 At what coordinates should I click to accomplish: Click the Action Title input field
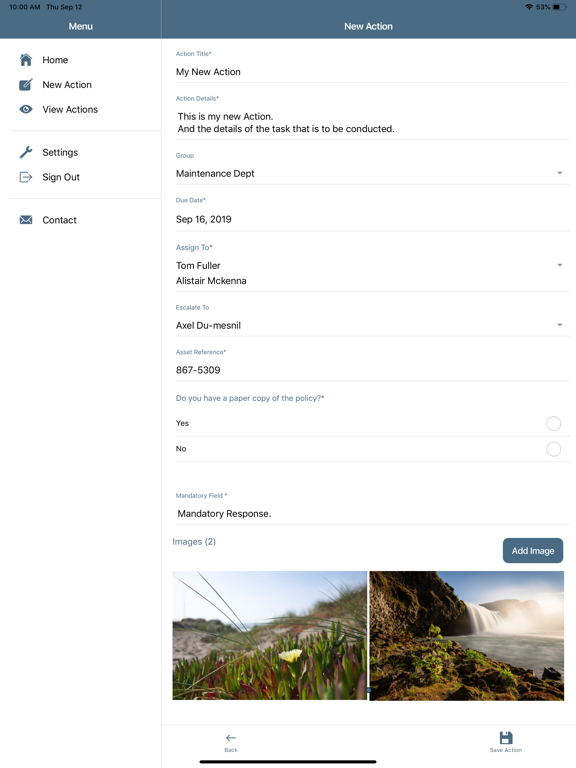click(373, 72)
